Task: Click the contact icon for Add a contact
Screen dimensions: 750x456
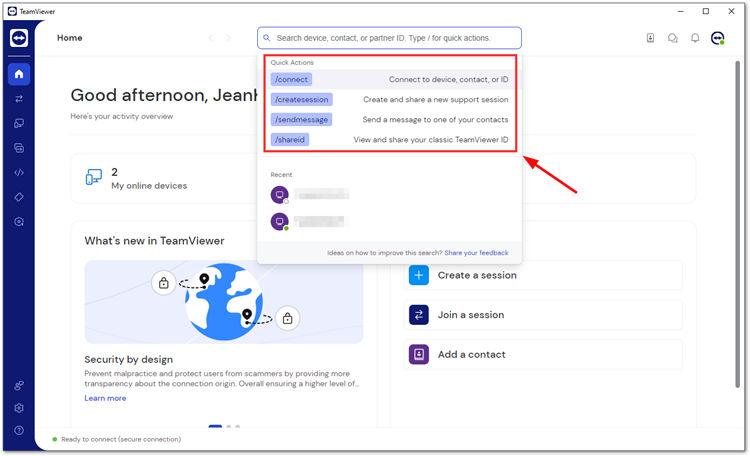Action: (x=419, y=355)
